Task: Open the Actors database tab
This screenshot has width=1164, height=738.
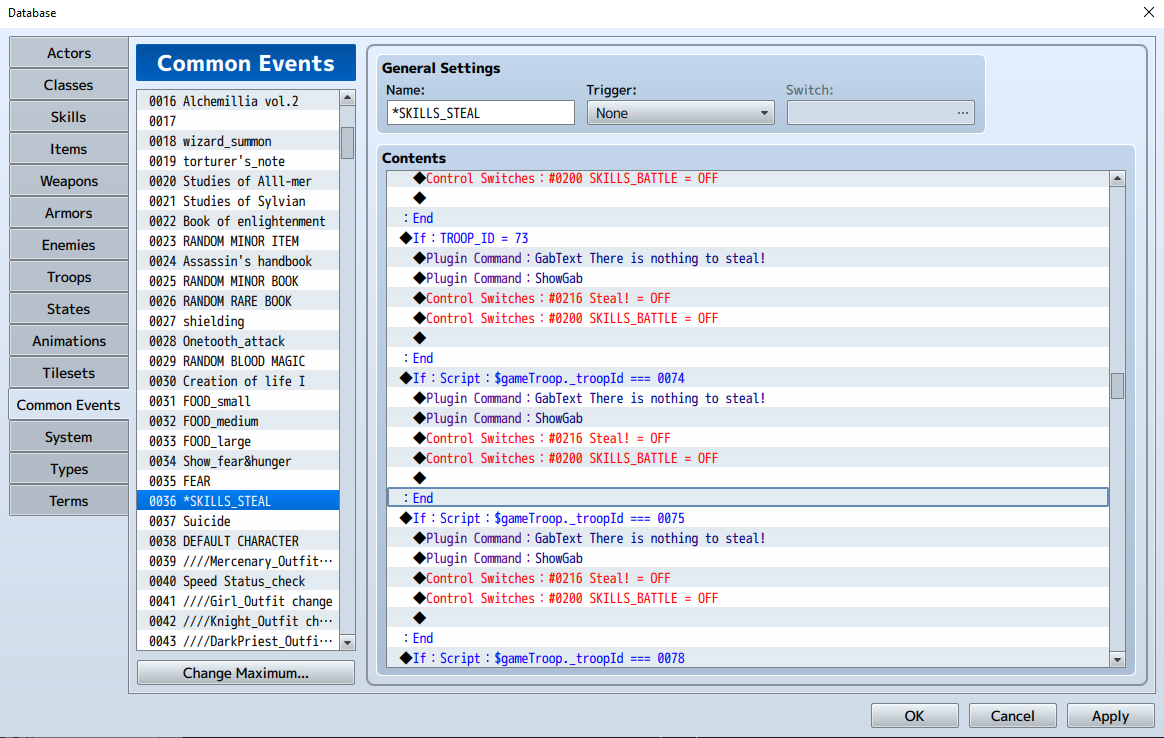Action: [x=69, y=53]
